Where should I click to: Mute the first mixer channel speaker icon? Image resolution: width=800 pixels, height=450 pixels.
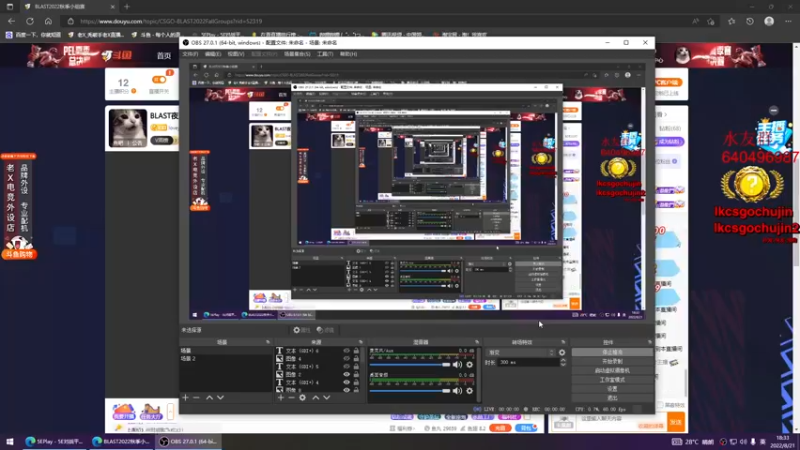click(457, 364)
